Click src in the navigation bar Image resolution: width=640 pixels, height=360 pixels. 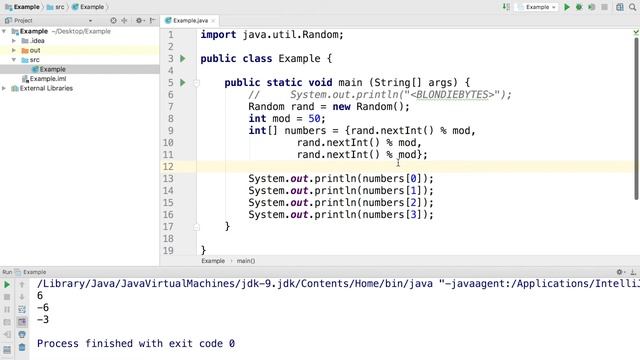56,7
